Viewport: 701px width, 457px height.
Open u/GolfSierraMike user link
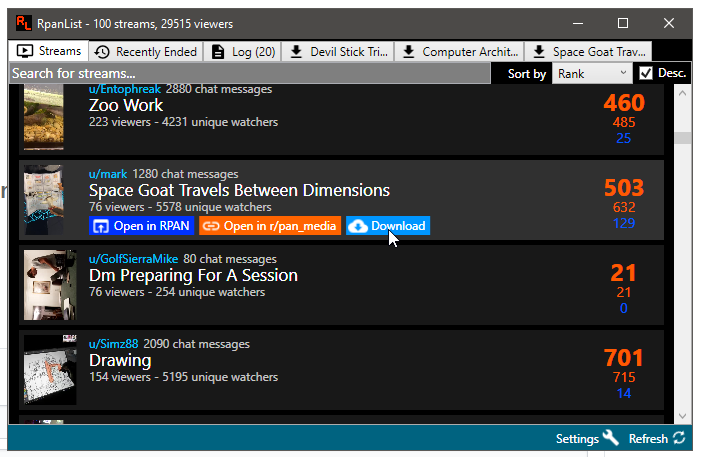pyautogui.click(x=133, y=259)
